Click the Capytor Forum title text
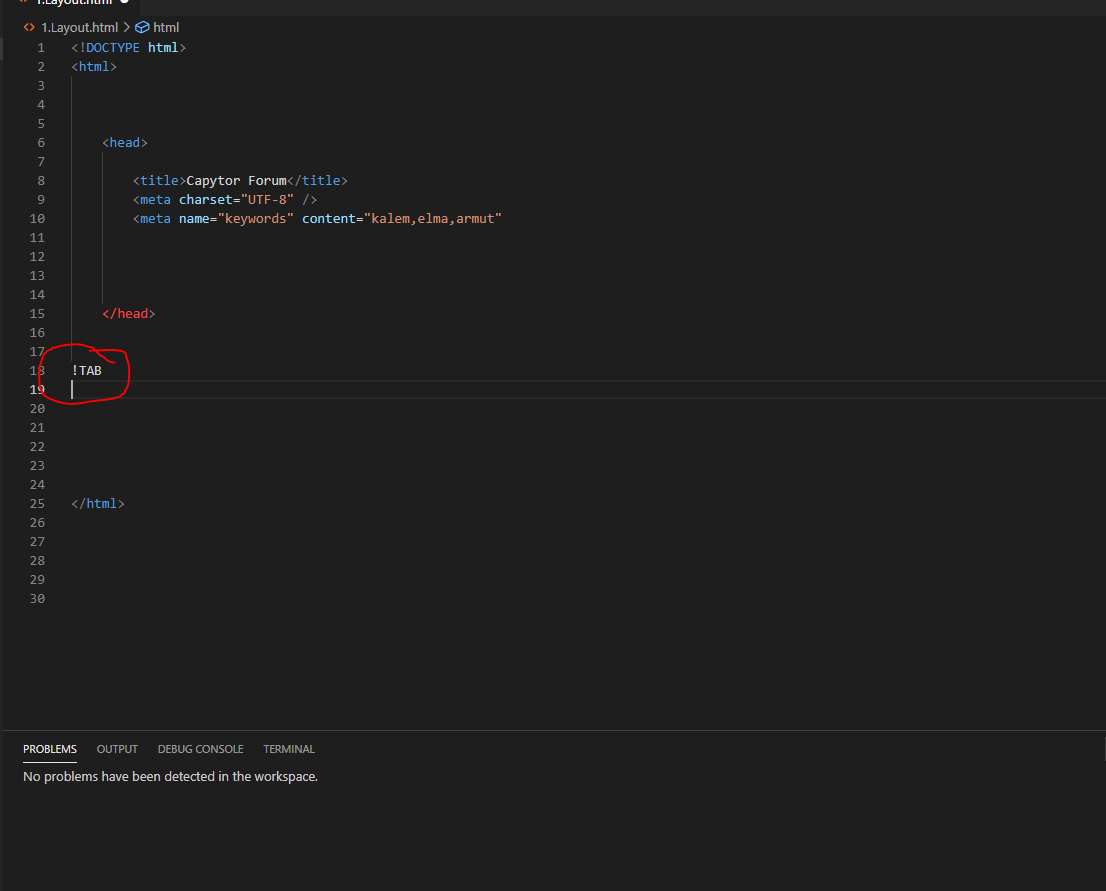The width and height of the screenshot is (1106, 891). (236, 181)
